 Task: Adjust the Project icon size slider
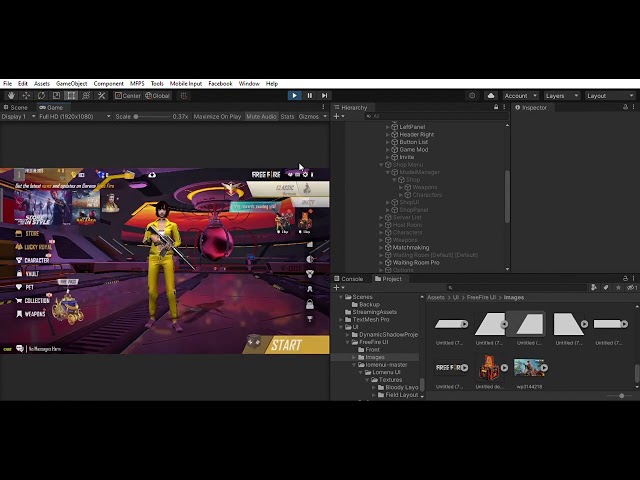(x=620, y=396)
